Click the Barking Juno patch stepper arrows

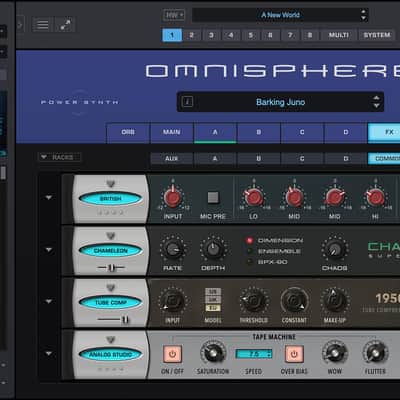[376, 102]
